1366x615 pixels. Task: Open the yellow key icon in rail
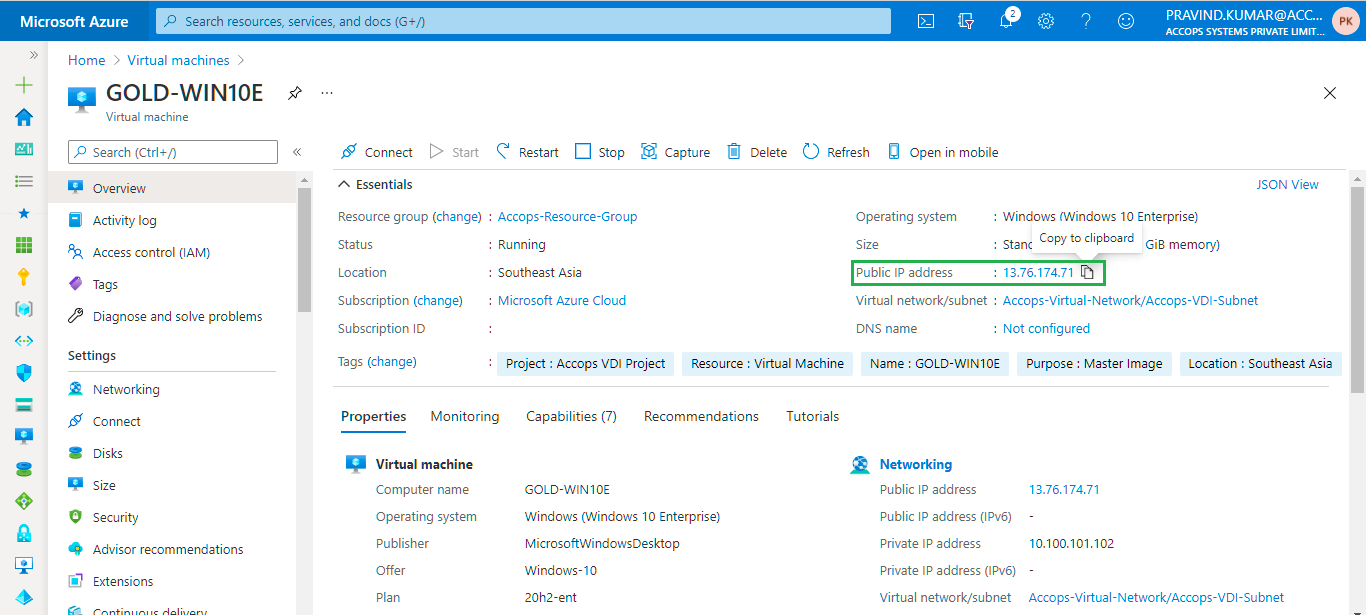[24, 277]
